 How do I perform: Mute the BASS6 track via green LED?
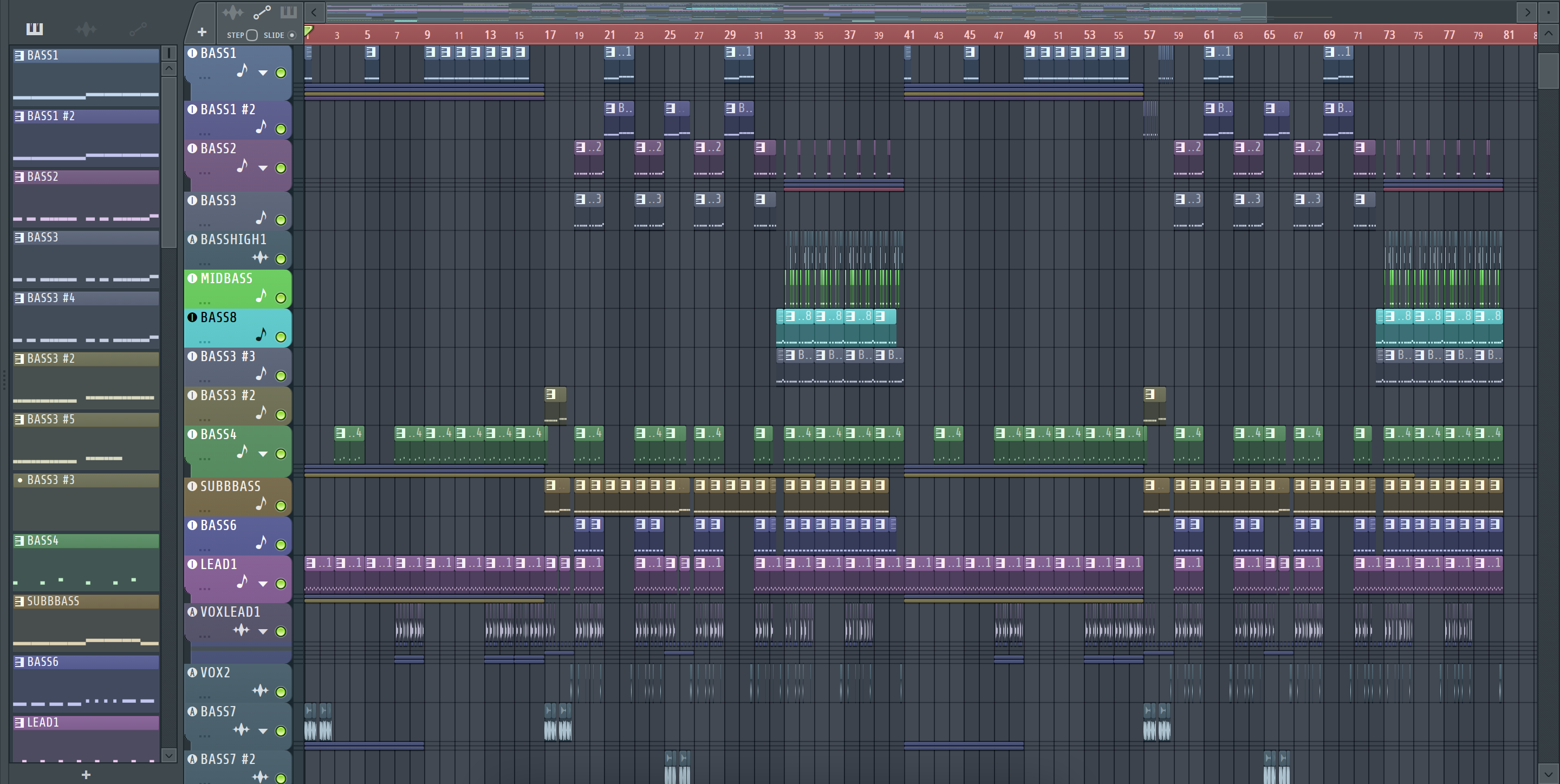(281, 544)
